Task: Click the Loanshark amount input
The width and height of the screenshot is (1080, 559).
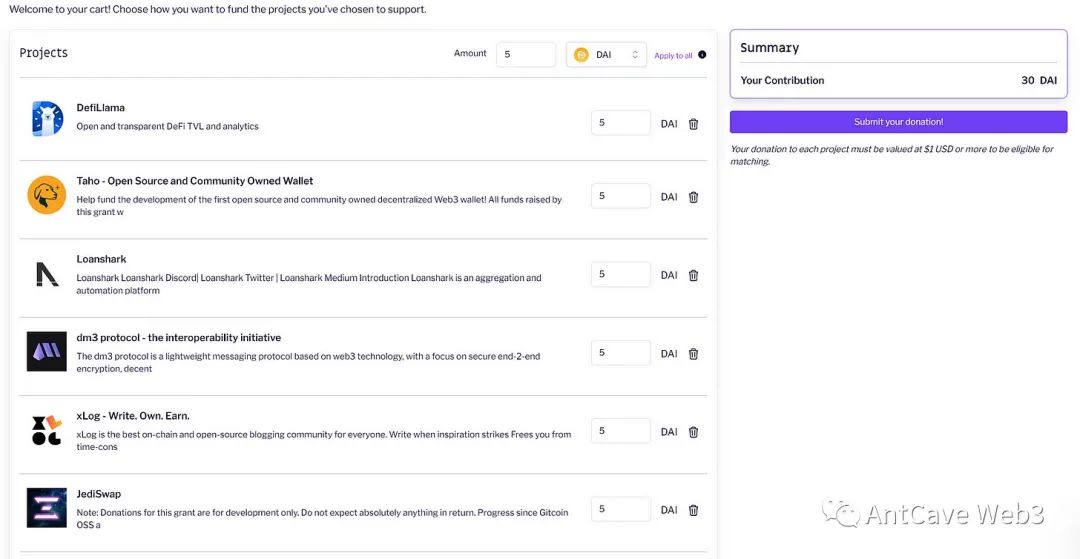Action: pyautogui.click(x=621, y=274)
